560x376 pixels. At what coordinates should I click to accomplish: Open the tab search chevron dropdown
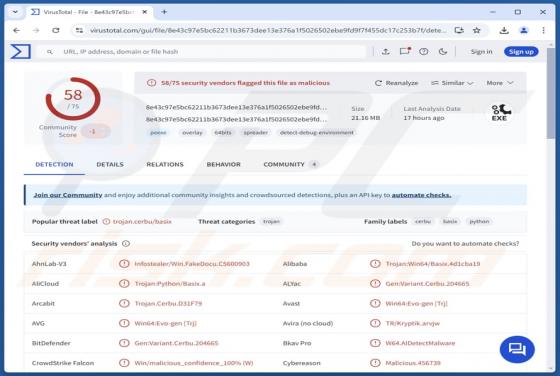click(x=15, y=12)
